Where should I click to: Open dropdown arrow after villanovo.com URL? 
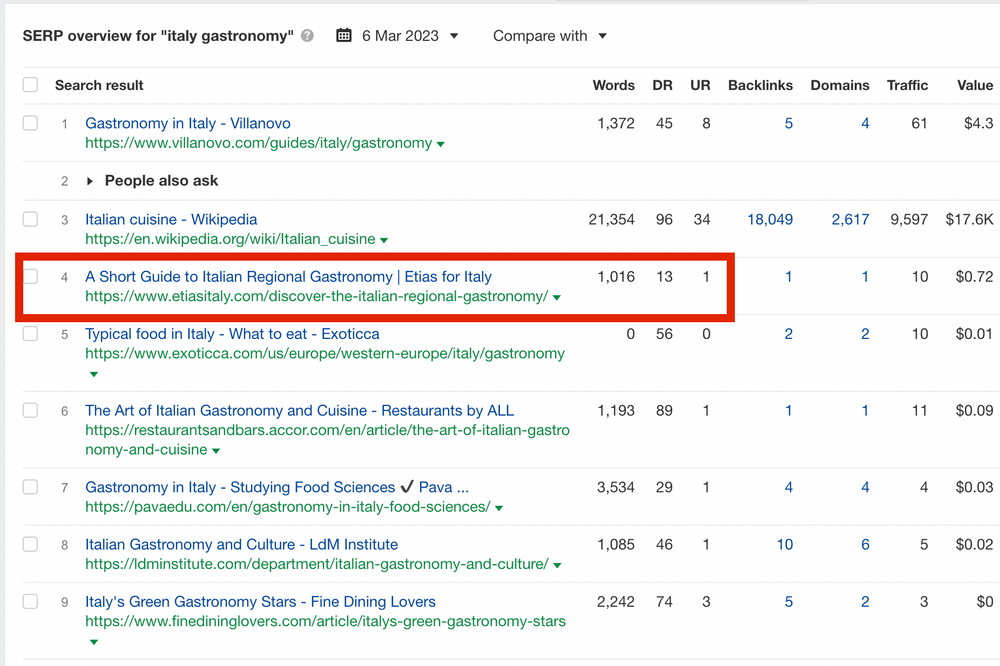click(441, 144)
